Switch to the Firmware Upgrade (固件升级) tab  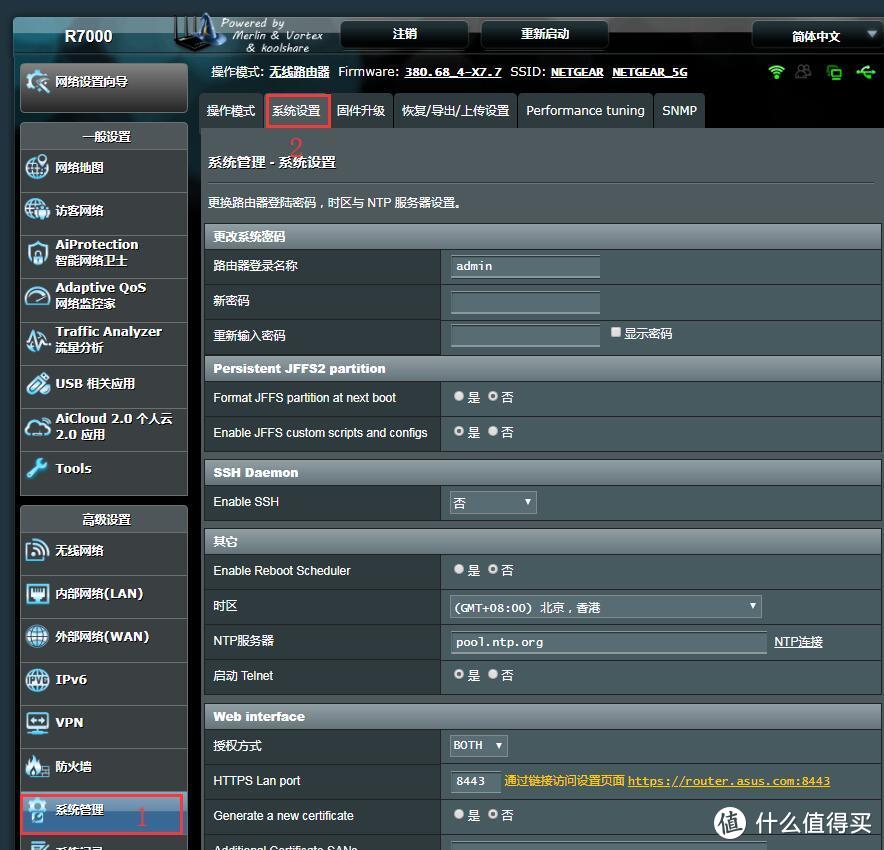pyautogui.click(x=361, y=111)
